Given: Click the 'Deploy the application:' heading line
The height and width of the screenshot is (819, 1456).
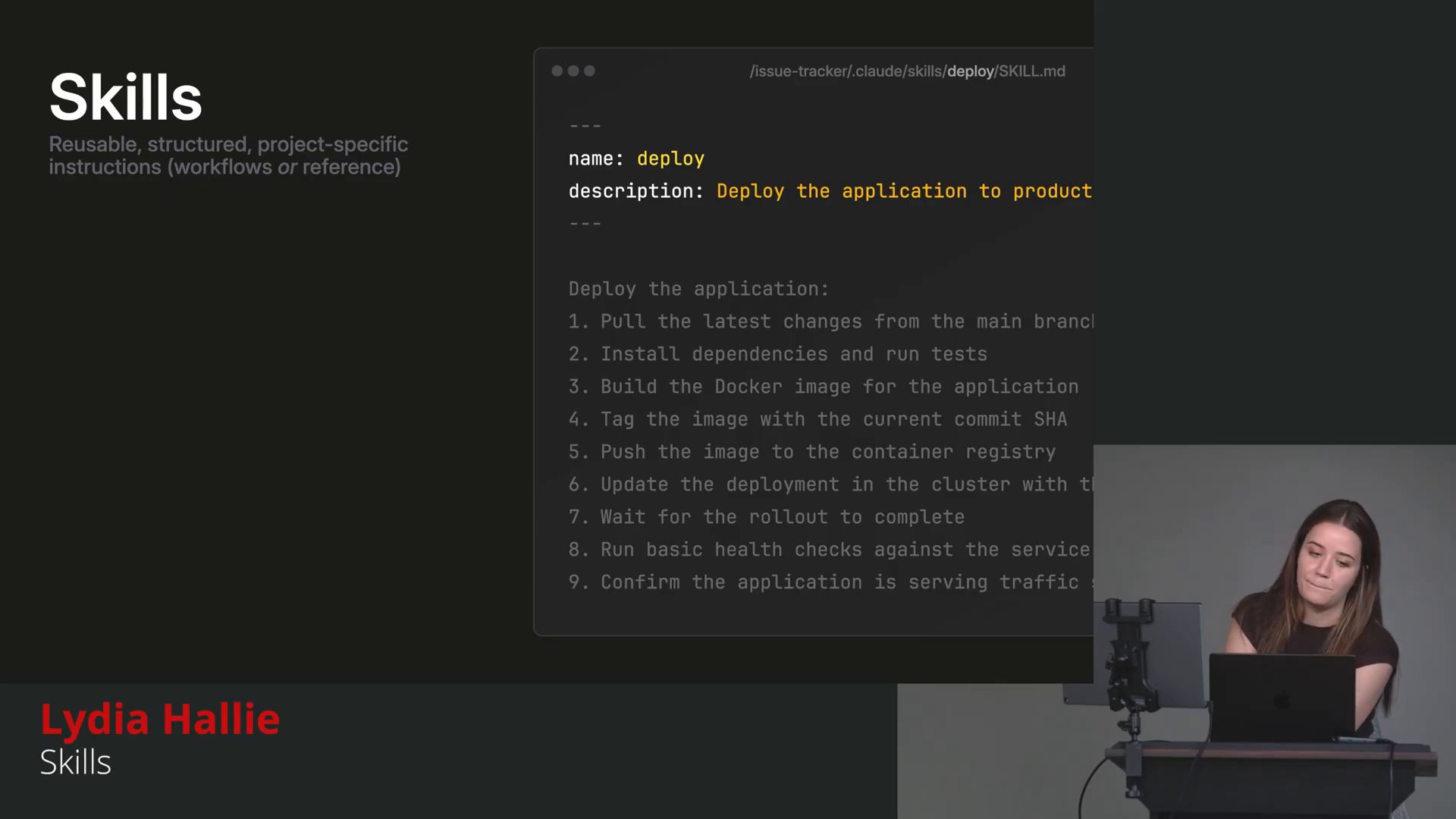Looking at the screenshot, I should (x=698, y=289).
